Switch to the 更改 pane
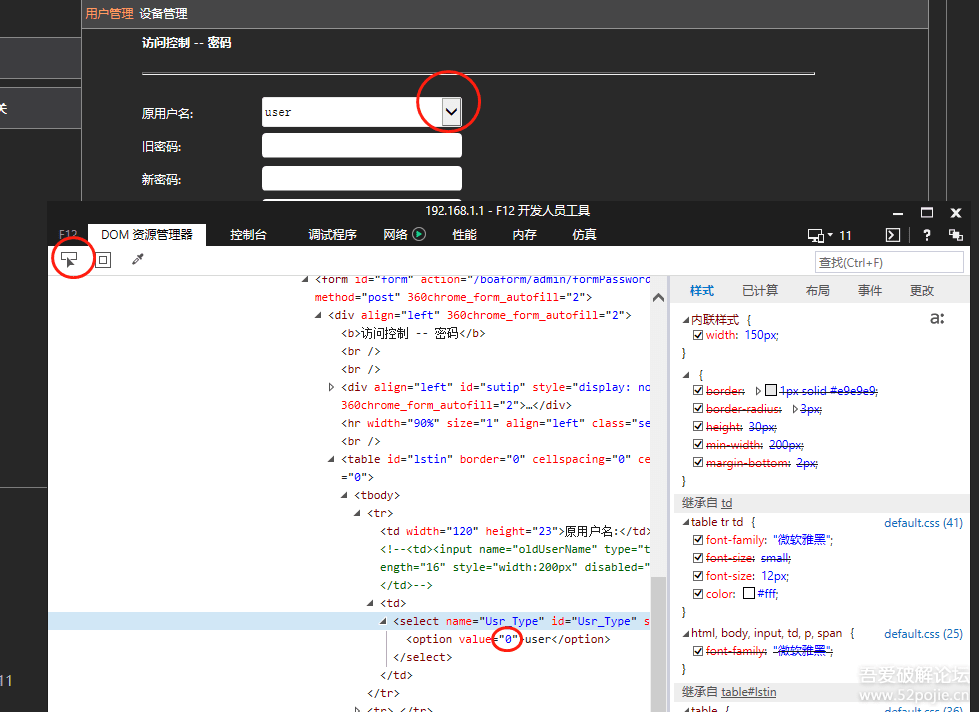This screenshot has height=712, width=979. coord(922,290)
